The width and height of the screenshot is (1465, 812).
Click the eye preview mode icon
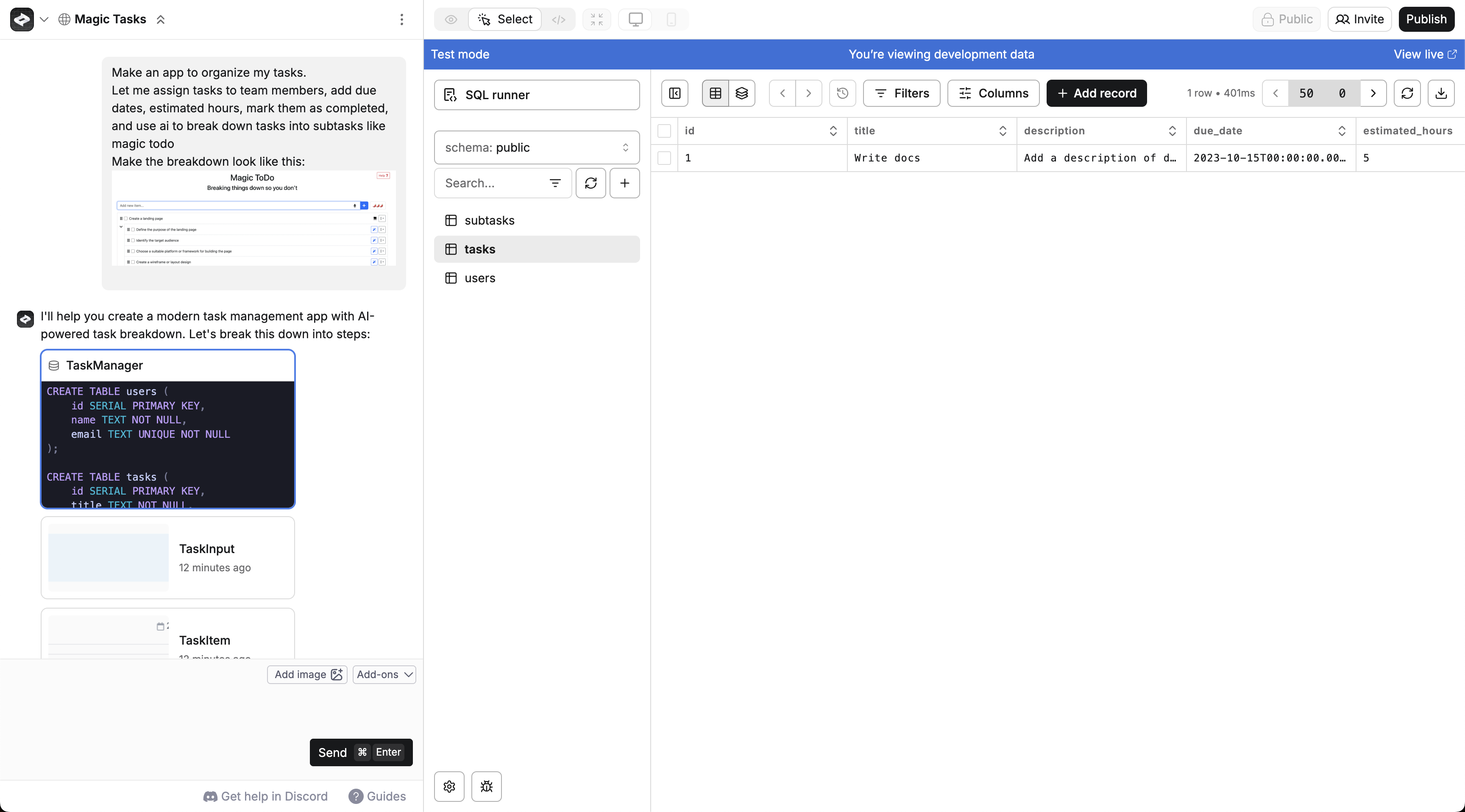(451, 19)
